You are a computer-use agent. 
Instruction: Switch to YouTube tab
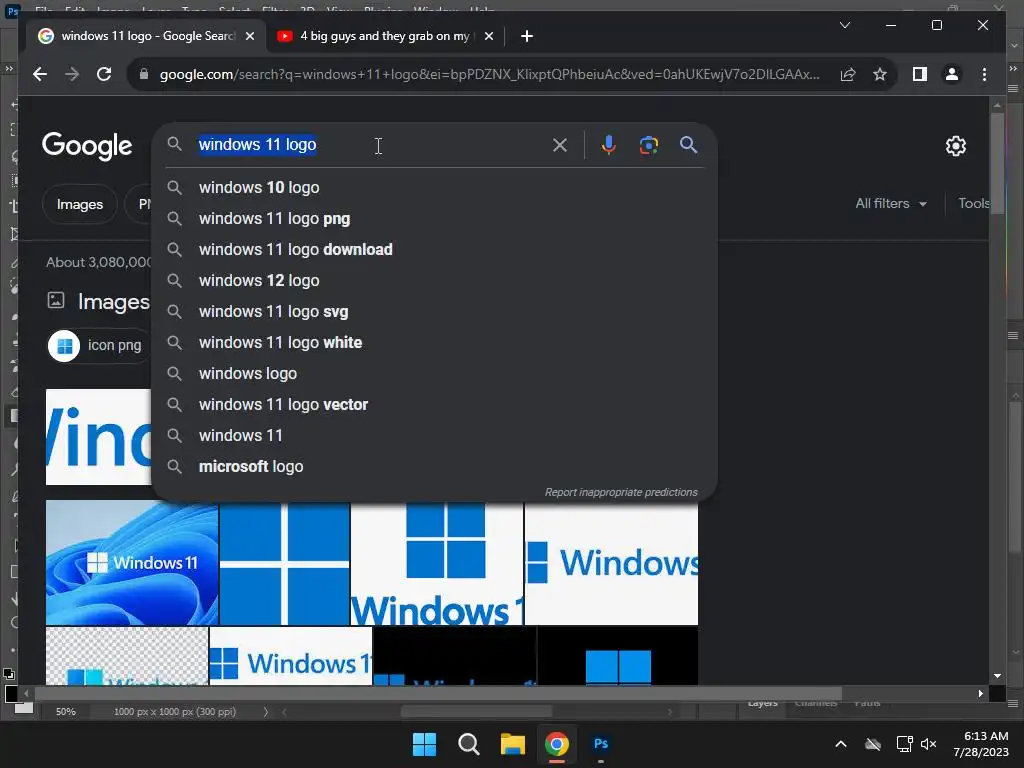click(384, 37)
